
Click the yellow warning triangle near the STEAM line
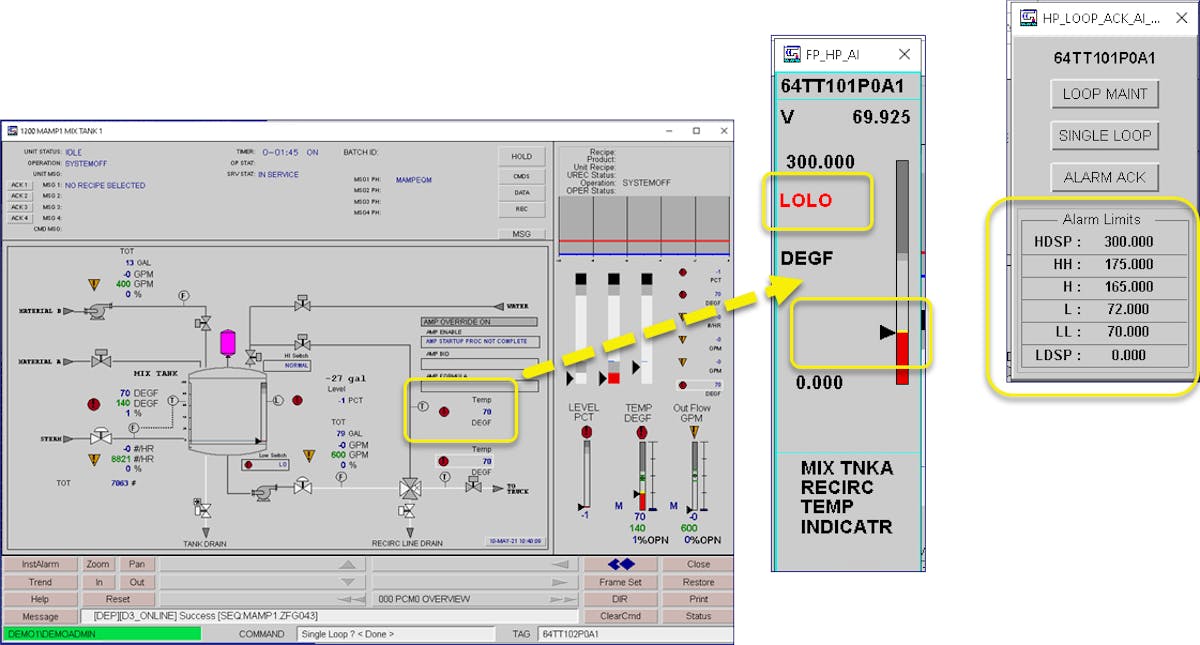[92, 458]
